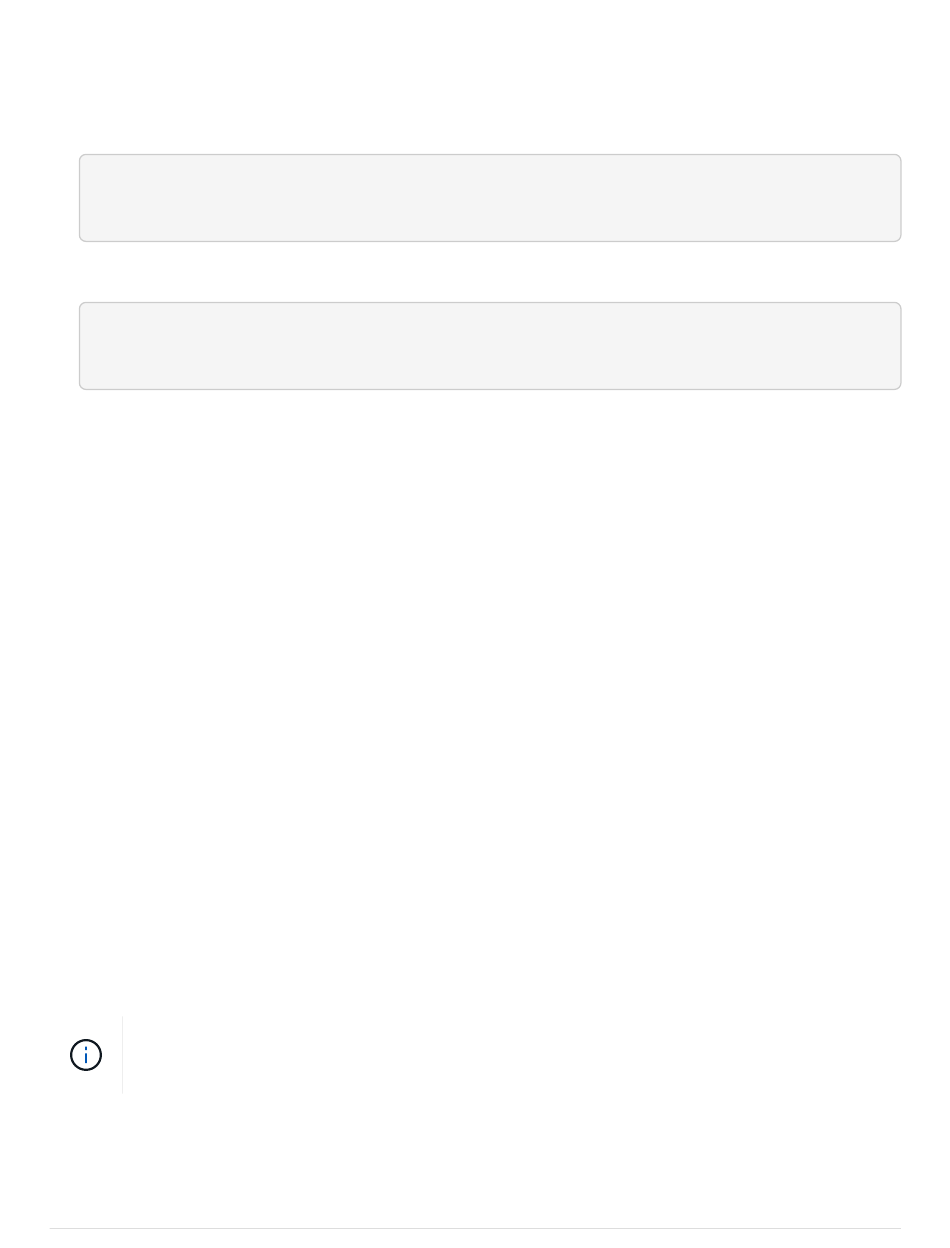The height and width of the screenshot is (1248, 950).
Task: Click the first code box's lower-left rounded corner
Action: [83, 238]
